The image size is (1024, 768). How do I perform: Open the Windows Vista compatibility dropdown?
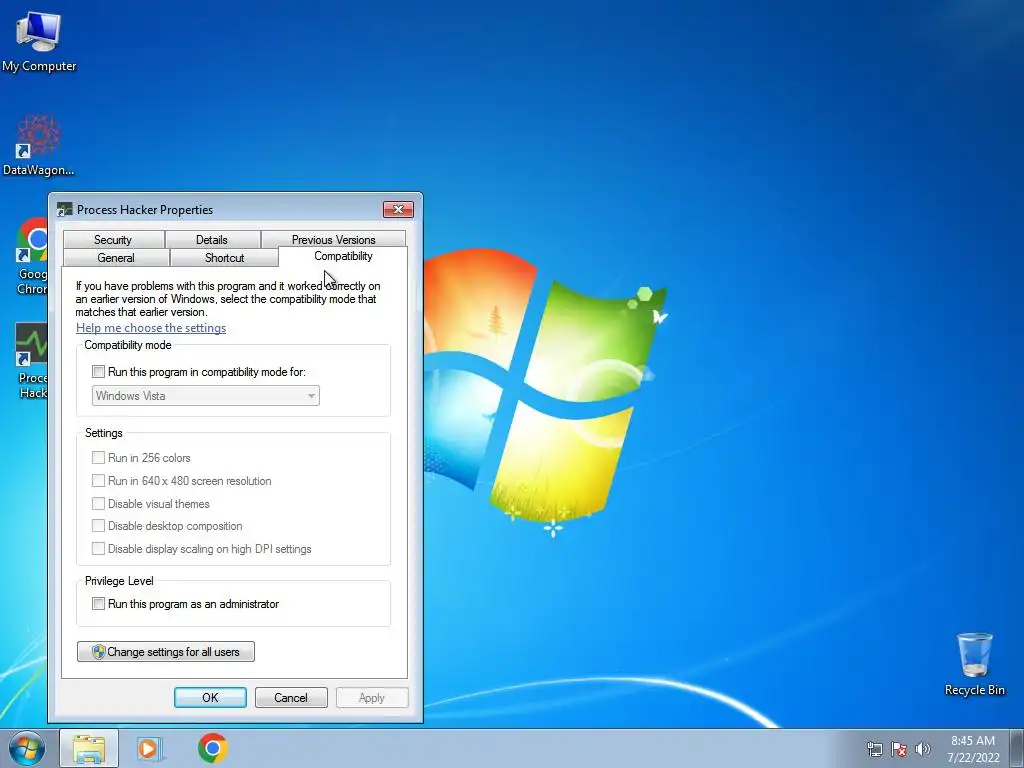click(x=206, y=396)
